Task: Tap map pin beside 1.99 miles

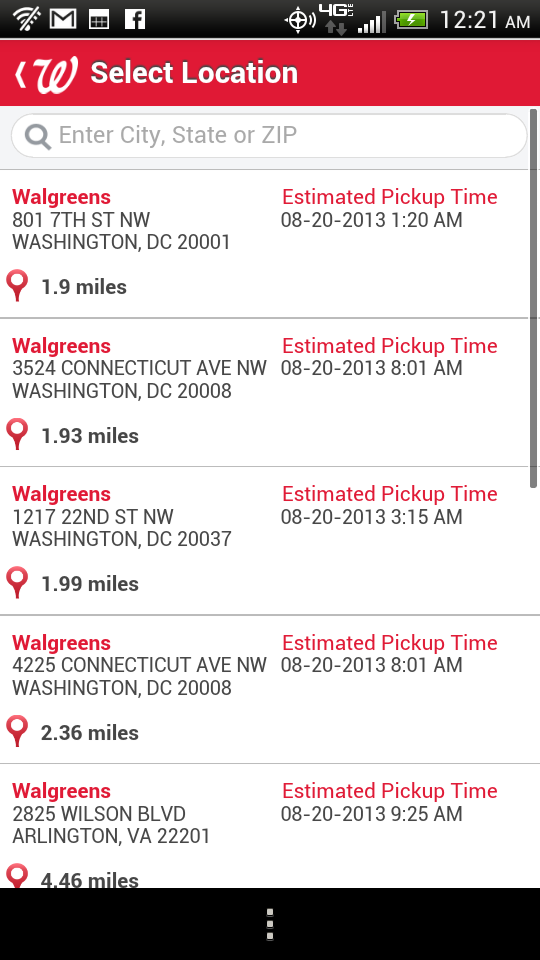Action: click(17, 583)
